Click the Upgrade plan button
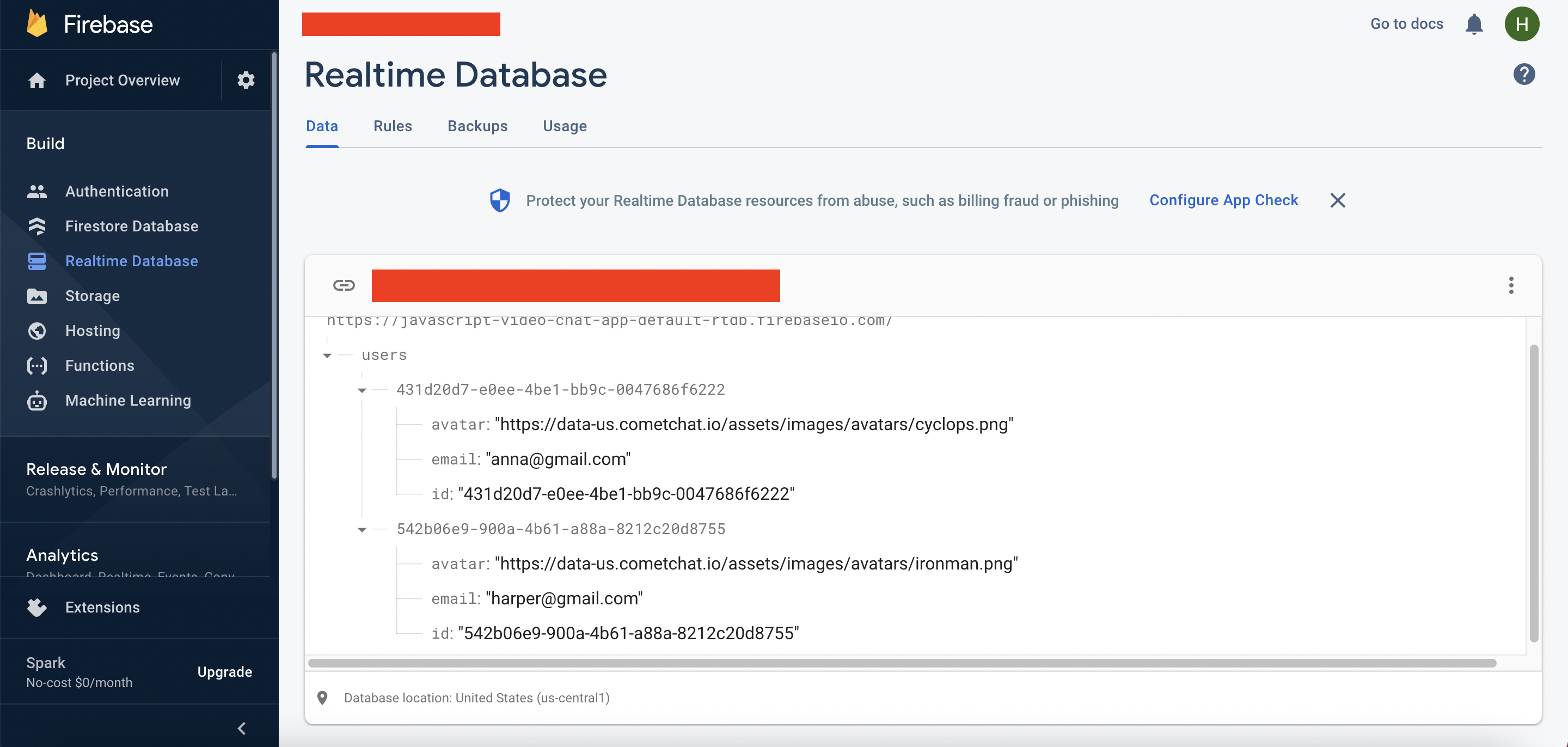This screenshot has width=1568, height=747. point(224,671)
